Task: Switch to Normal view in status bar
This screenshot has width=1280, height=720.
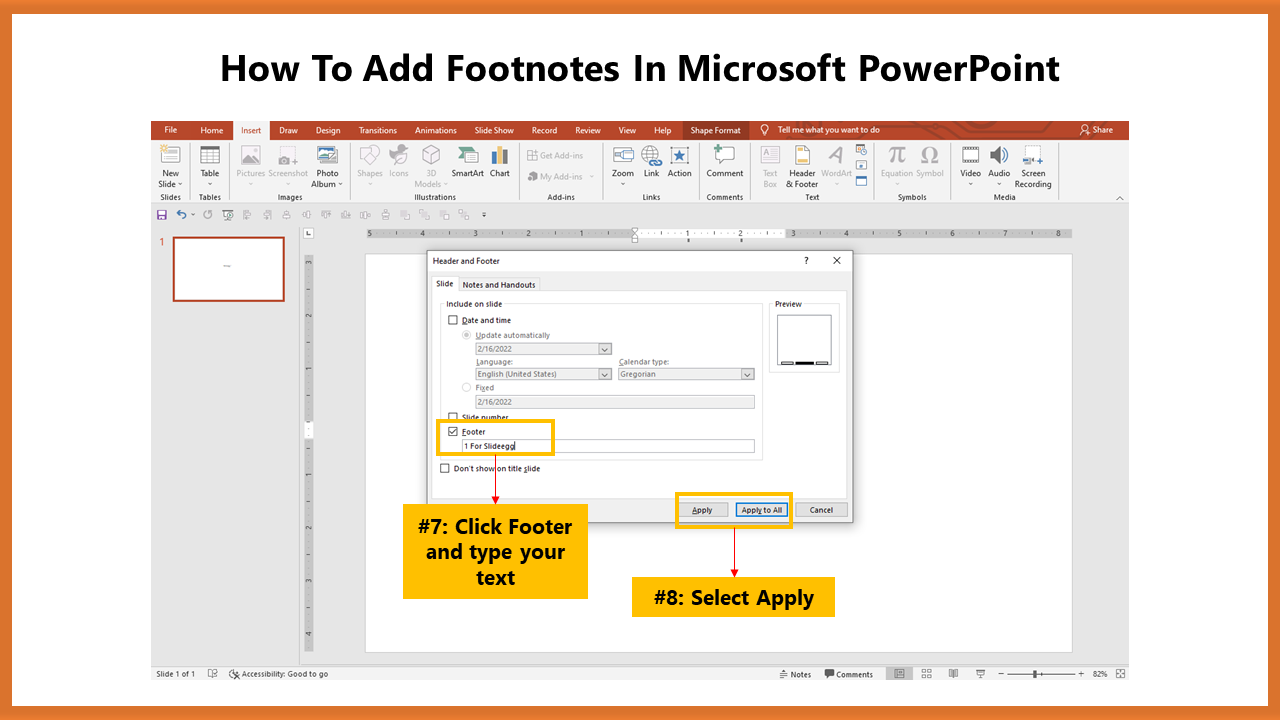Action: point(900,674)
